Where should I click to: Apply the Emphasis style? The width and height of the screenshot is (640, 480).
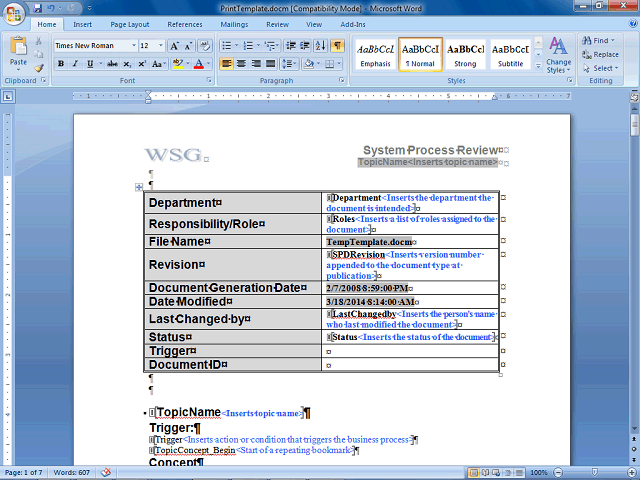376,55
